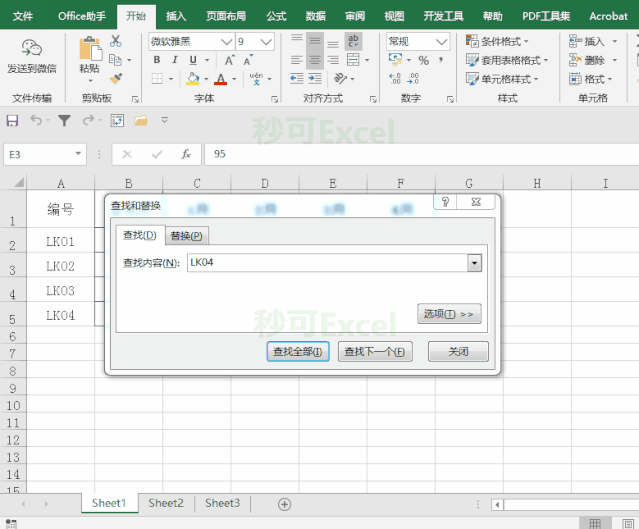Image resolution: width=639 pixels, height=529 pixels.
Task: Toggle align text left
Action: coord(297,60)
